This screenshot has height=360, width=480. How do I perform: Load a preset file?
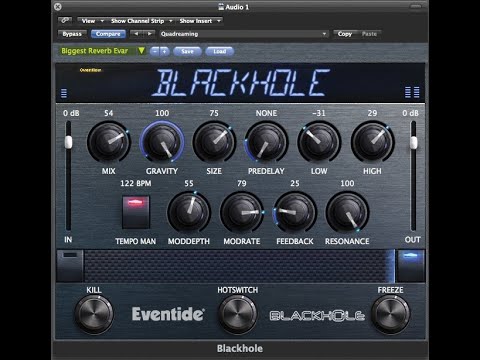click(220, 51)
